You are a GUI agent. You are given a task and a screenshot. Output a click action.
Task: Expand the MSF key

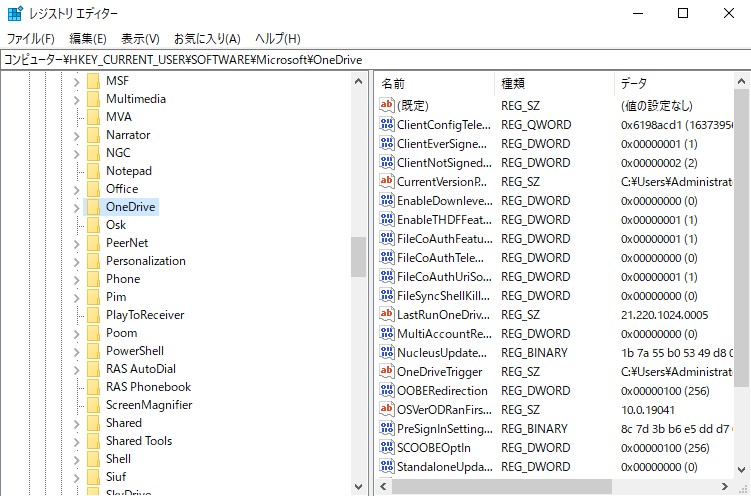(x=77, y=82)
